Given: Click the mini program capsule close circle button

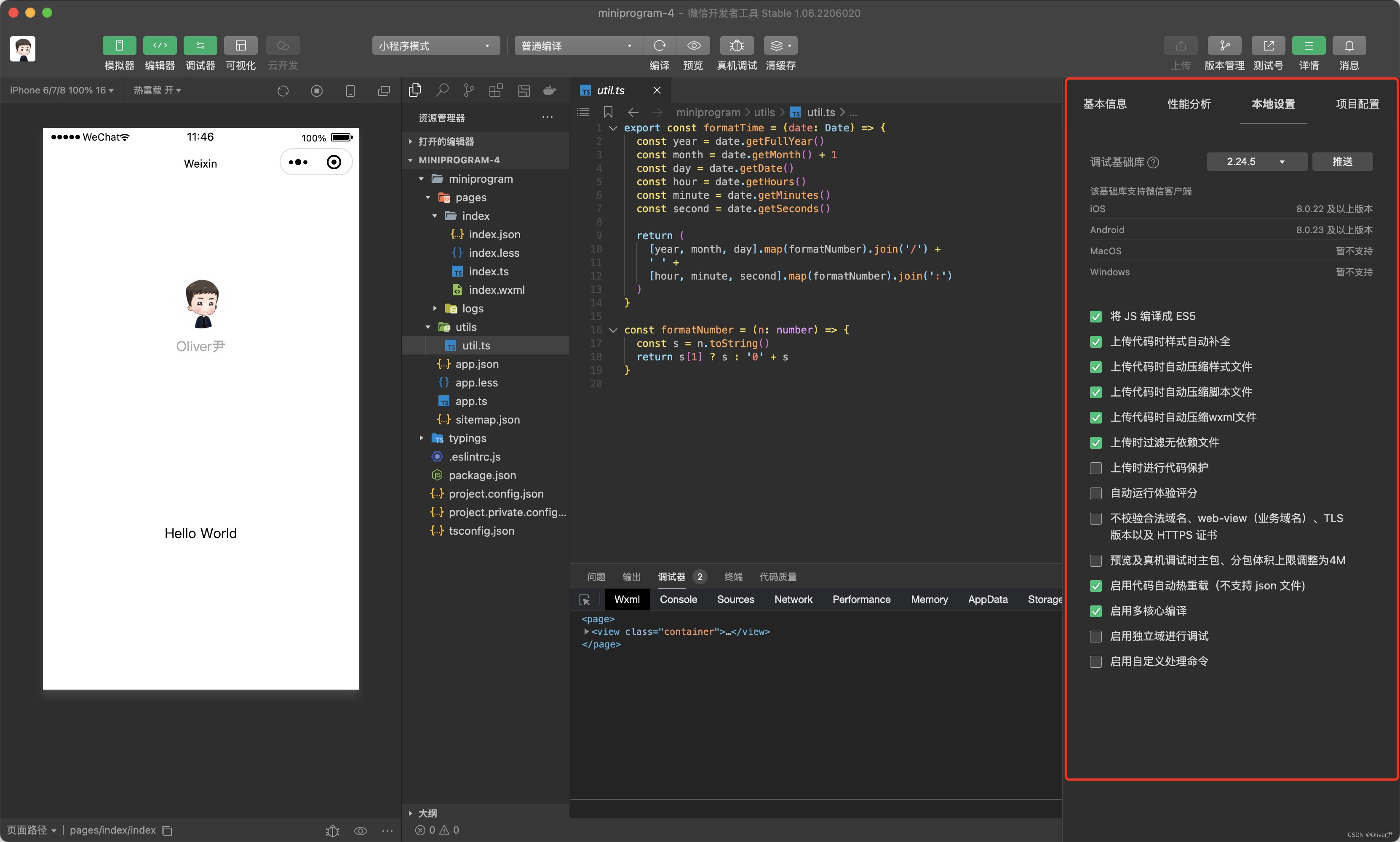Looking at the screenshot, I should (x=334, y=162).
